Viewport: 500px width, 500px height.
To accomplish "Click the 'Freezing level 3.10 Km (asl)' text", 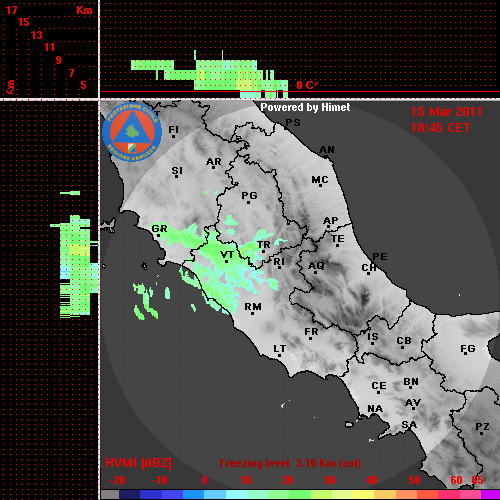I will point(290,463).
